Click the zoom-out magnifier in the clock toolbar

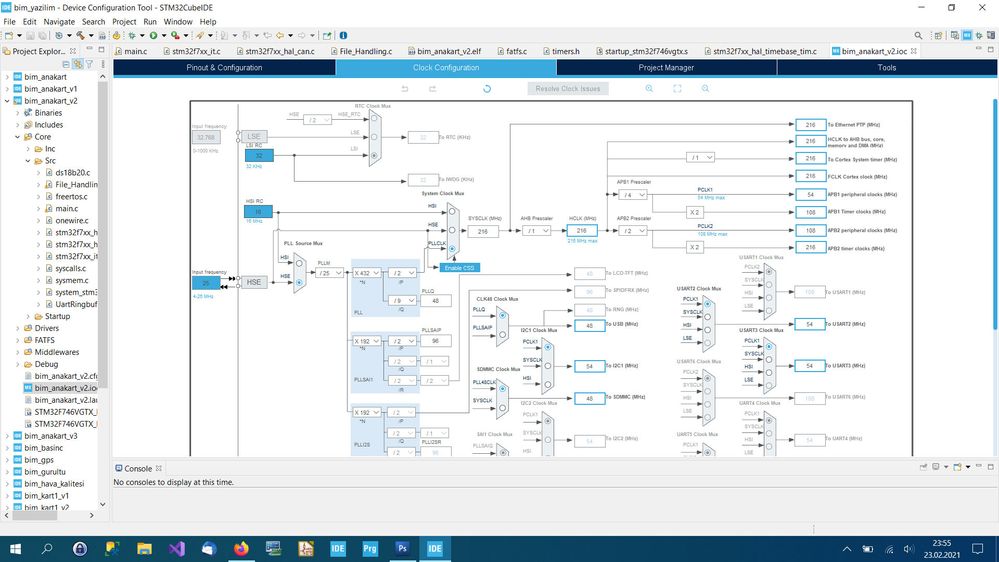coord(705,89)
